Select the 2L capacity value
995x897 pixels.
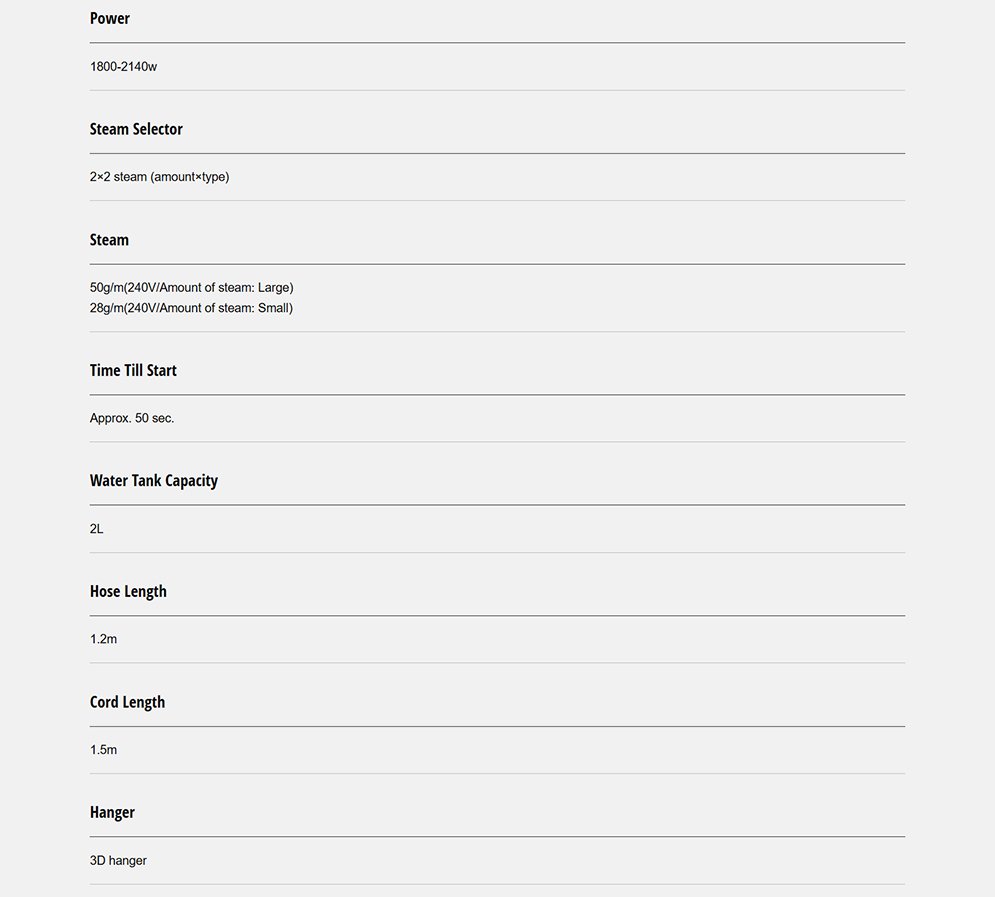point(96,529)
